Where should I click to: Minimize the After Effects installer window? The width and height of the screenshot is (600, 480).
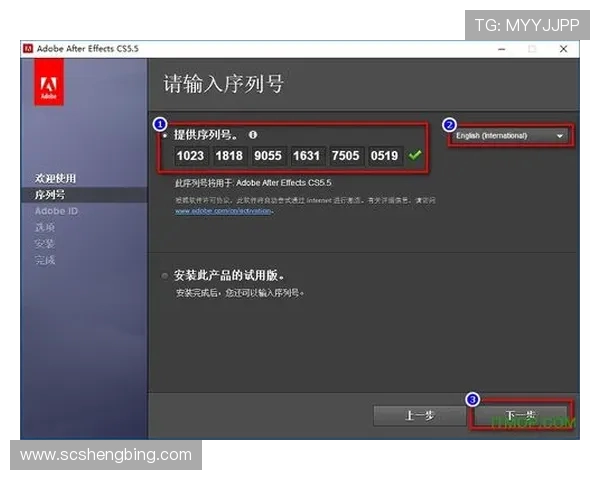pos(502,49)
